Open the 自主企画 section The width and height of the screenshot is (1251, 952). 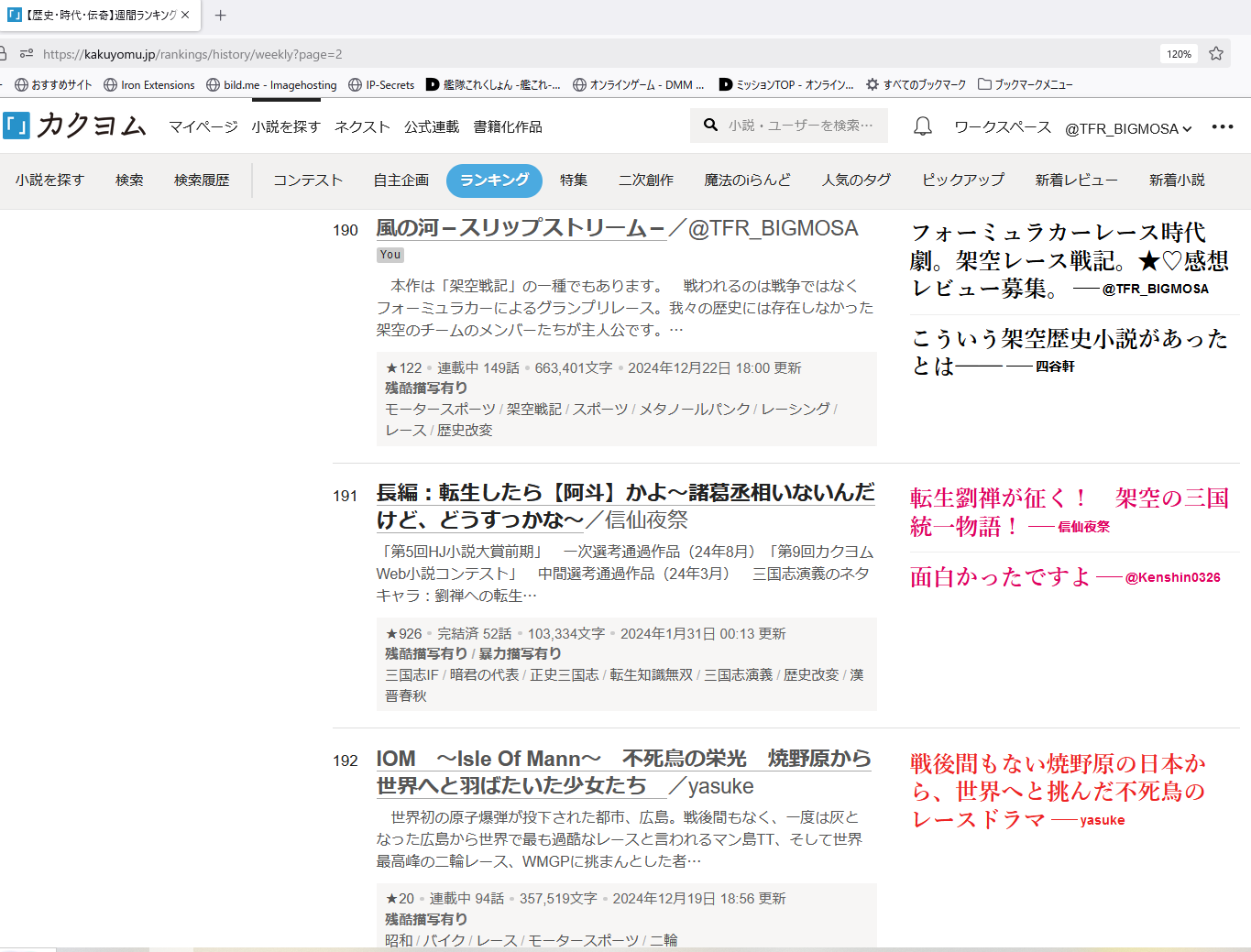click(x=401, y=181)
